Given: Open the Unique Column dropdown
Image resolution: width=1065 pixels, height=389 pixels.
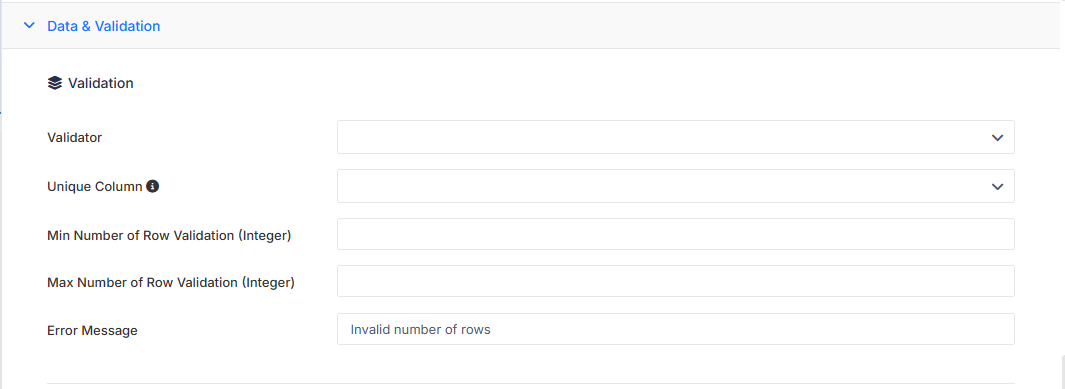Looking at the screenshot, I should (676, 186).
